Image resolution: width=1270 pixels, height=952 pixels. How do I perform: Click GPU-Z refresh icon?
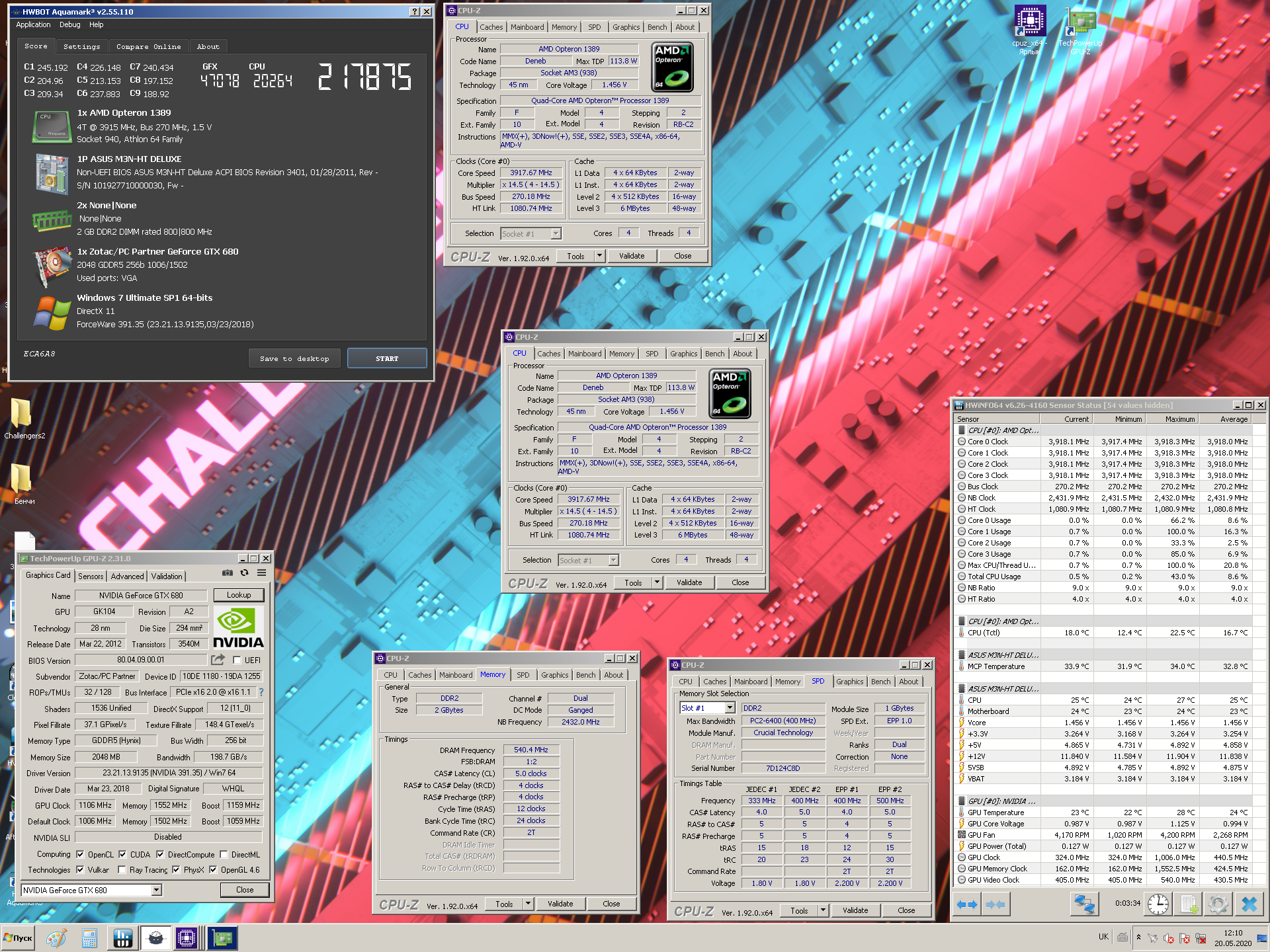[245, 573]
